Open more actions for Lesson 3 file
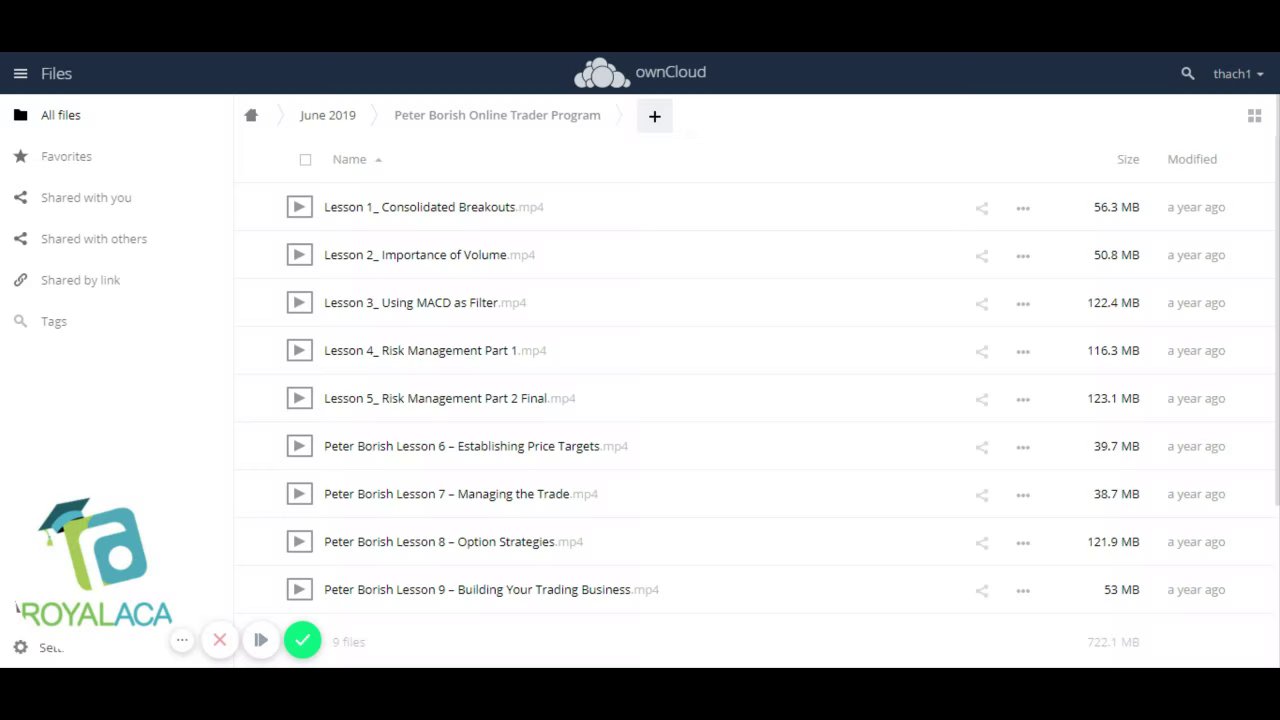The image size is (1280, 720). click(1023, 303)
